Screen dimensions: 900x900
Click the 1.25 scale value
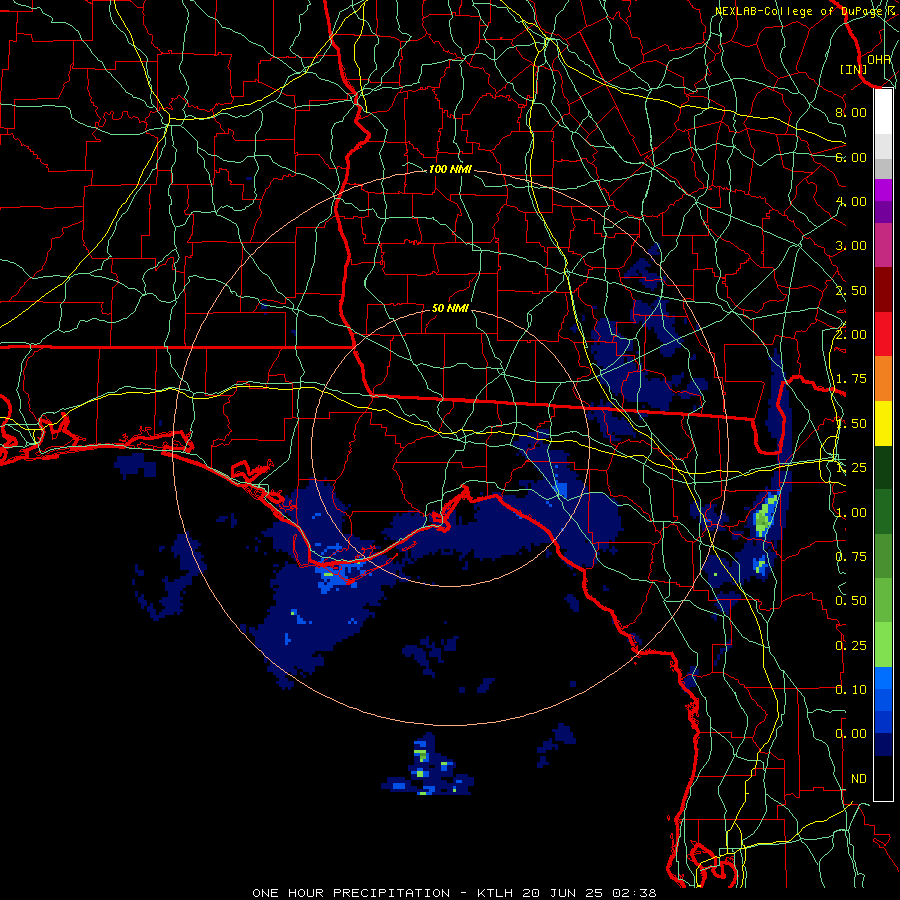click(851, 468)
